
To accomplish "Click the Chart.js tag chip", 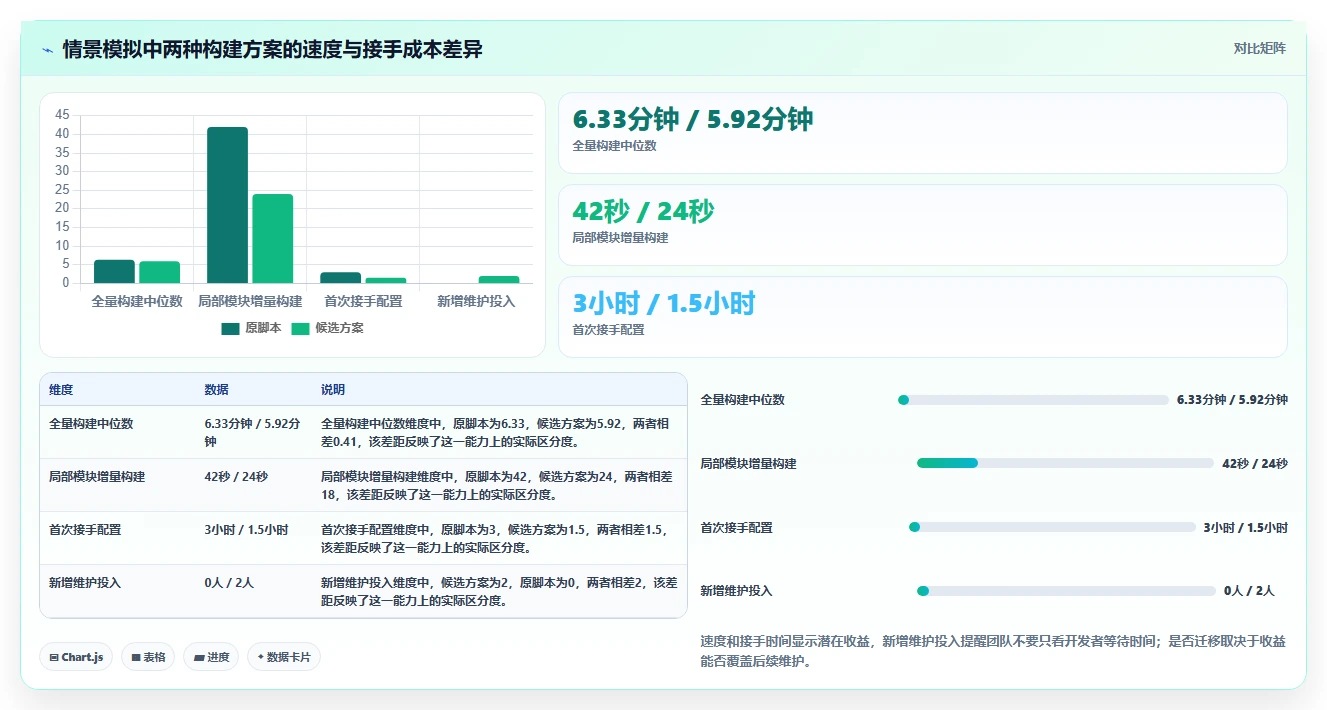I will [x=77, y=657].
